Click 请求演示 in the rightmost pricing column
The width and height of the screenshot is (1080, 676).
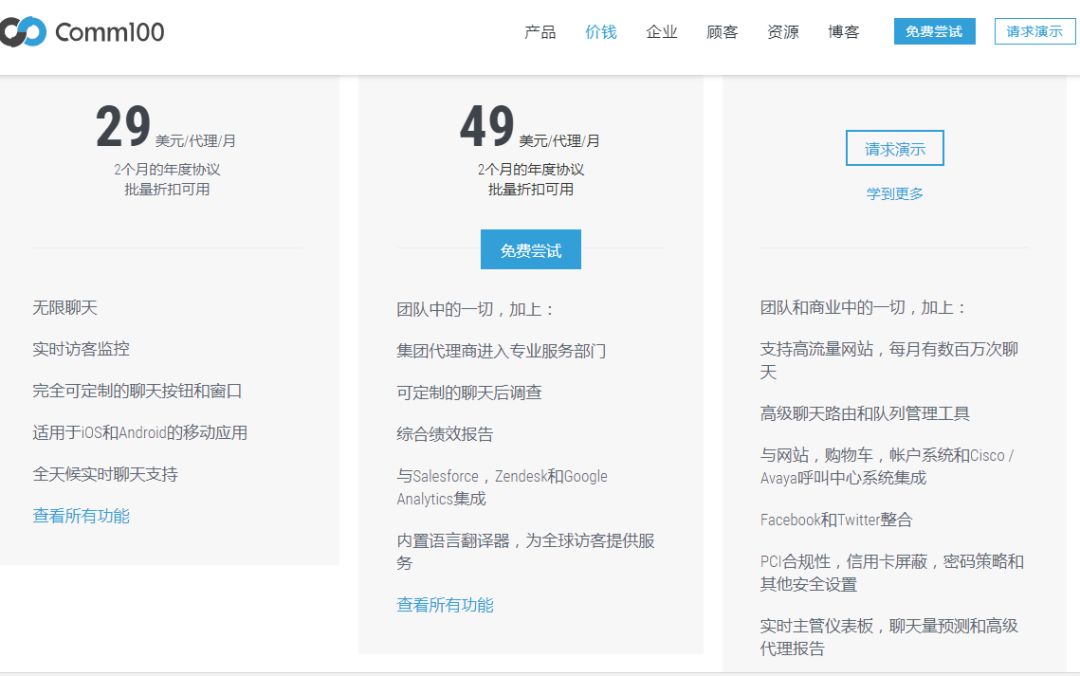coord(893,147)
